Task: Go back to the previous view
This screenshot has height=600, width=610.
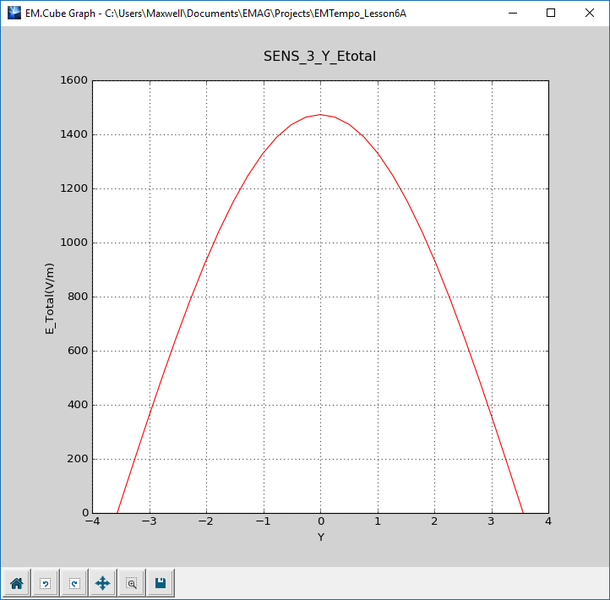Action: (45, 583)
